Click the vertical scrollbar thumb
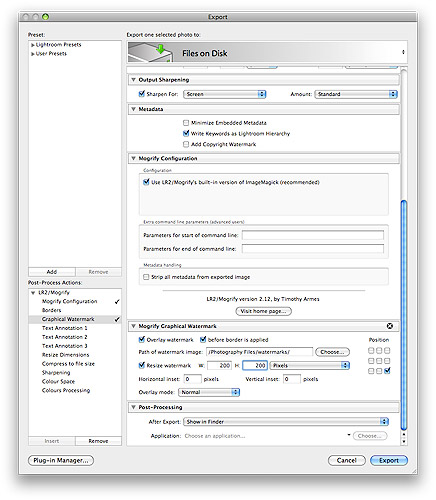The width and height of the screenshot is (436, 500). (x=404, y=315)
